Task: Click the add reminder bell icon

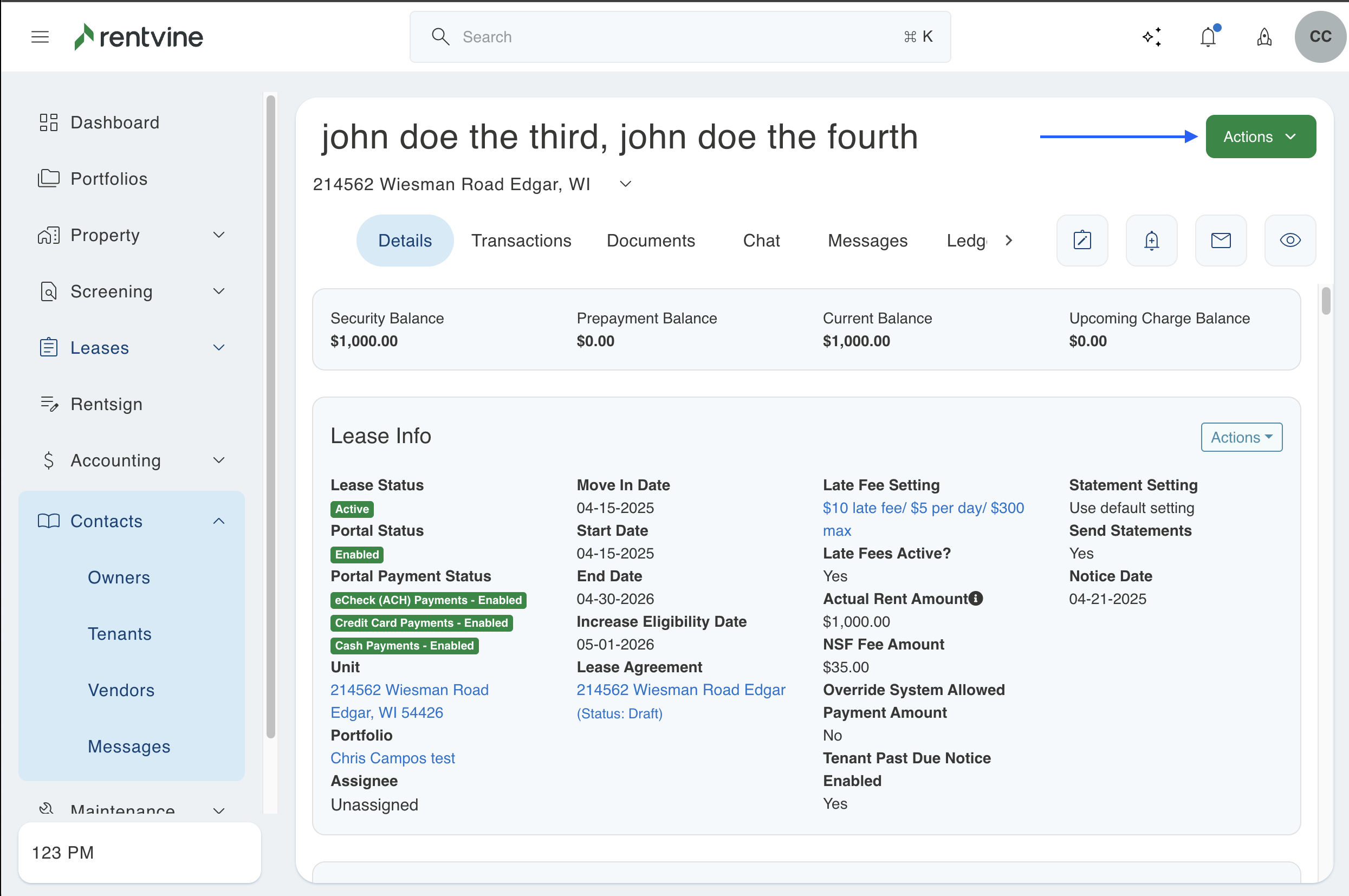Action: [x=1151, y=241]
